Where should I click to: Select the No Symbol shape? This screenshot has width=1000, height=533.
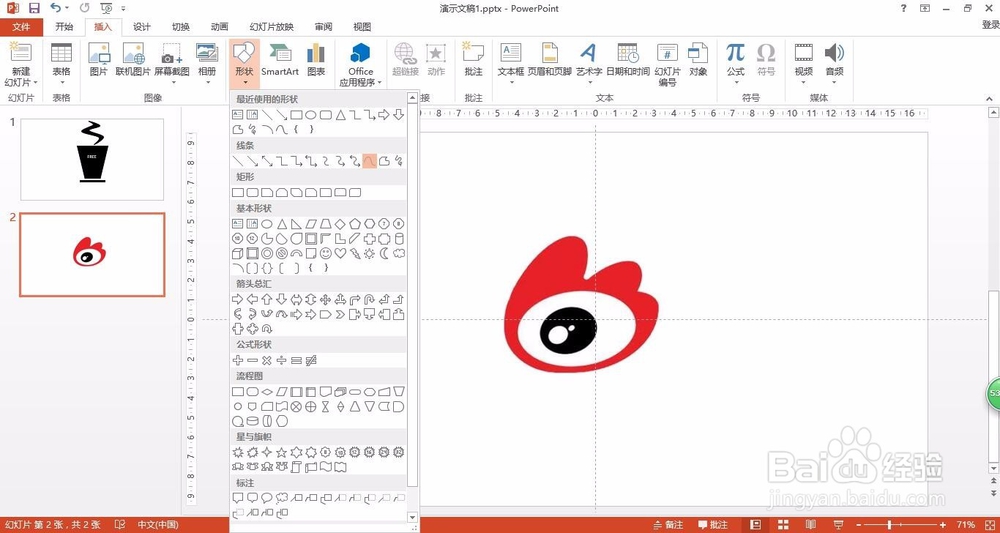(x=282, y=253)
